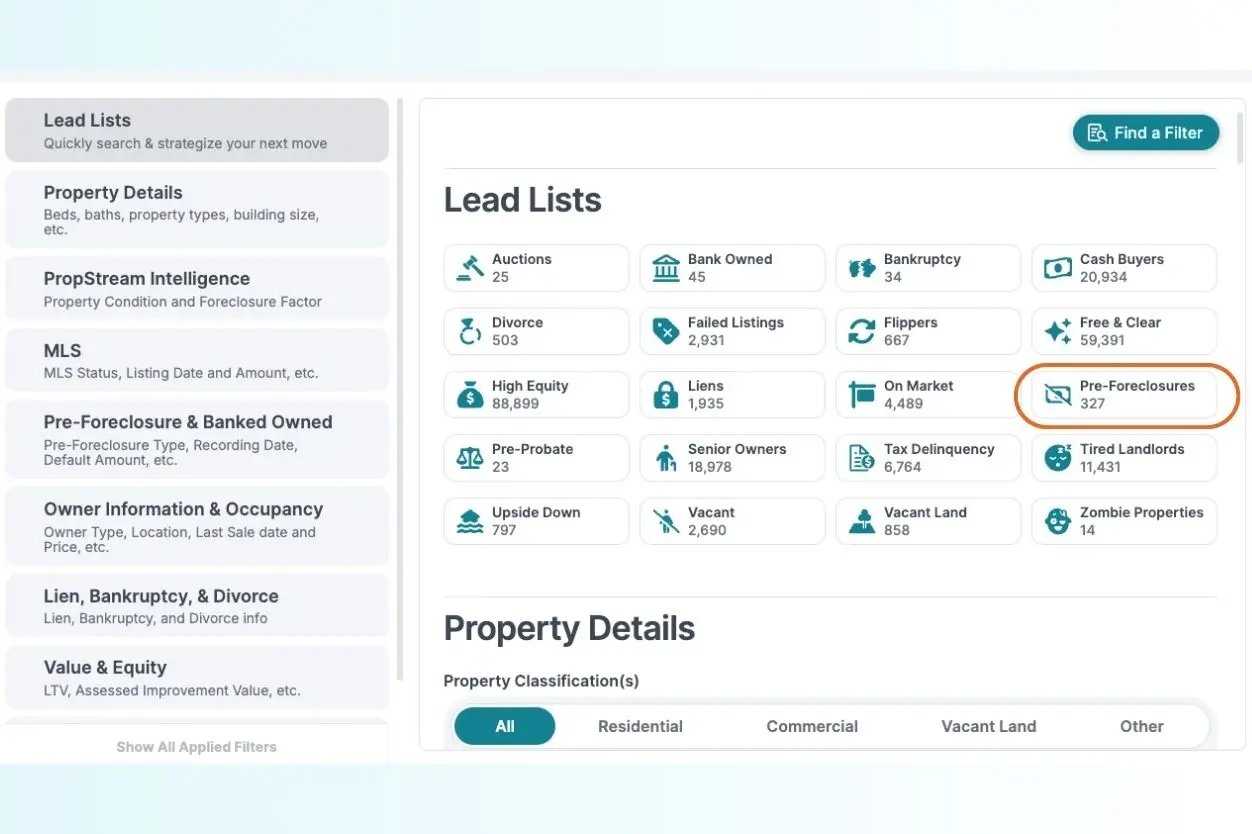
Task: Enable the Tired Landlords filter
Action: click(1124, 458)
